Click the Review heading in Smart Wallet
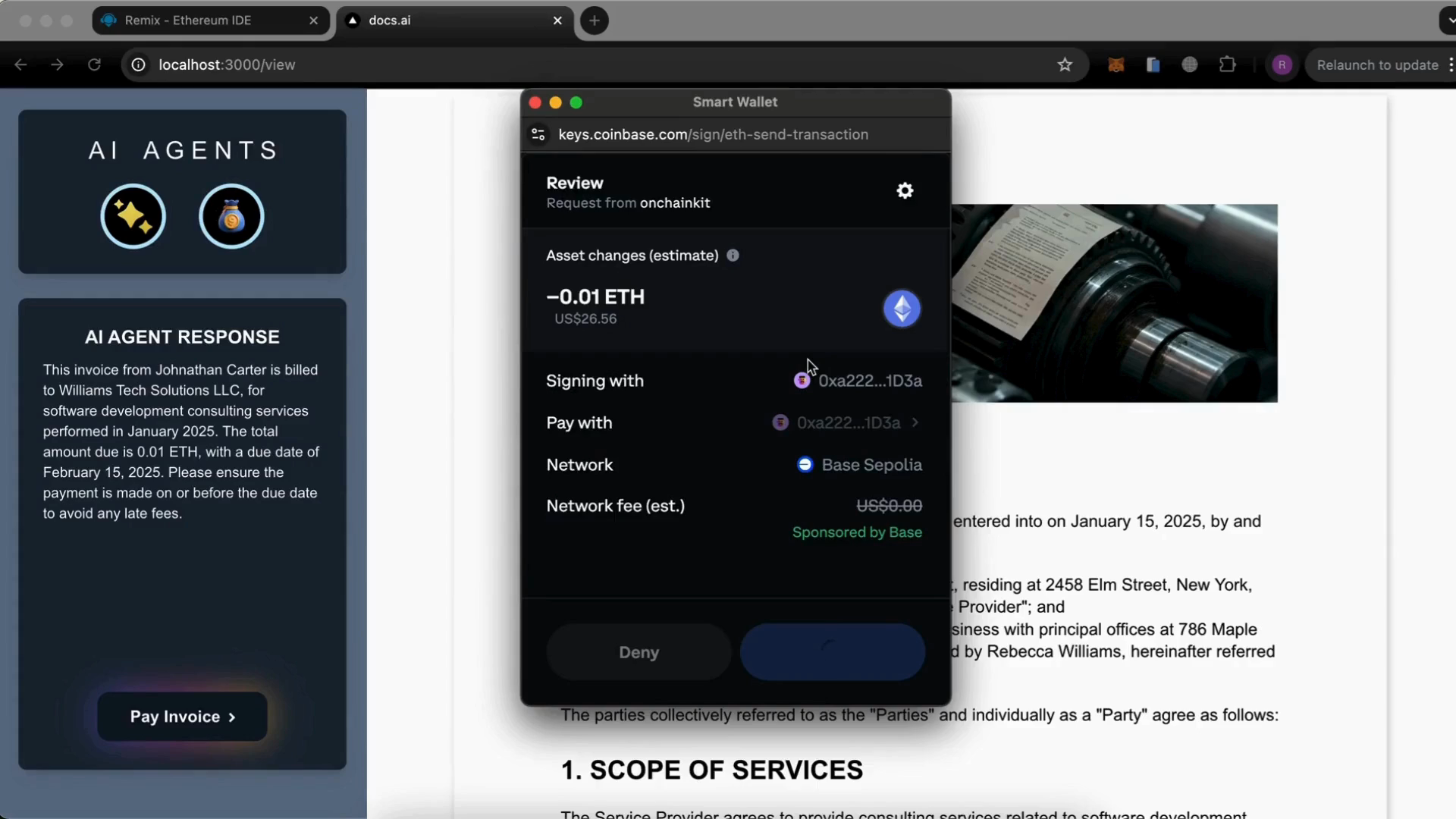The height and width of the screenshot is (819, 1456). [575, 183]
